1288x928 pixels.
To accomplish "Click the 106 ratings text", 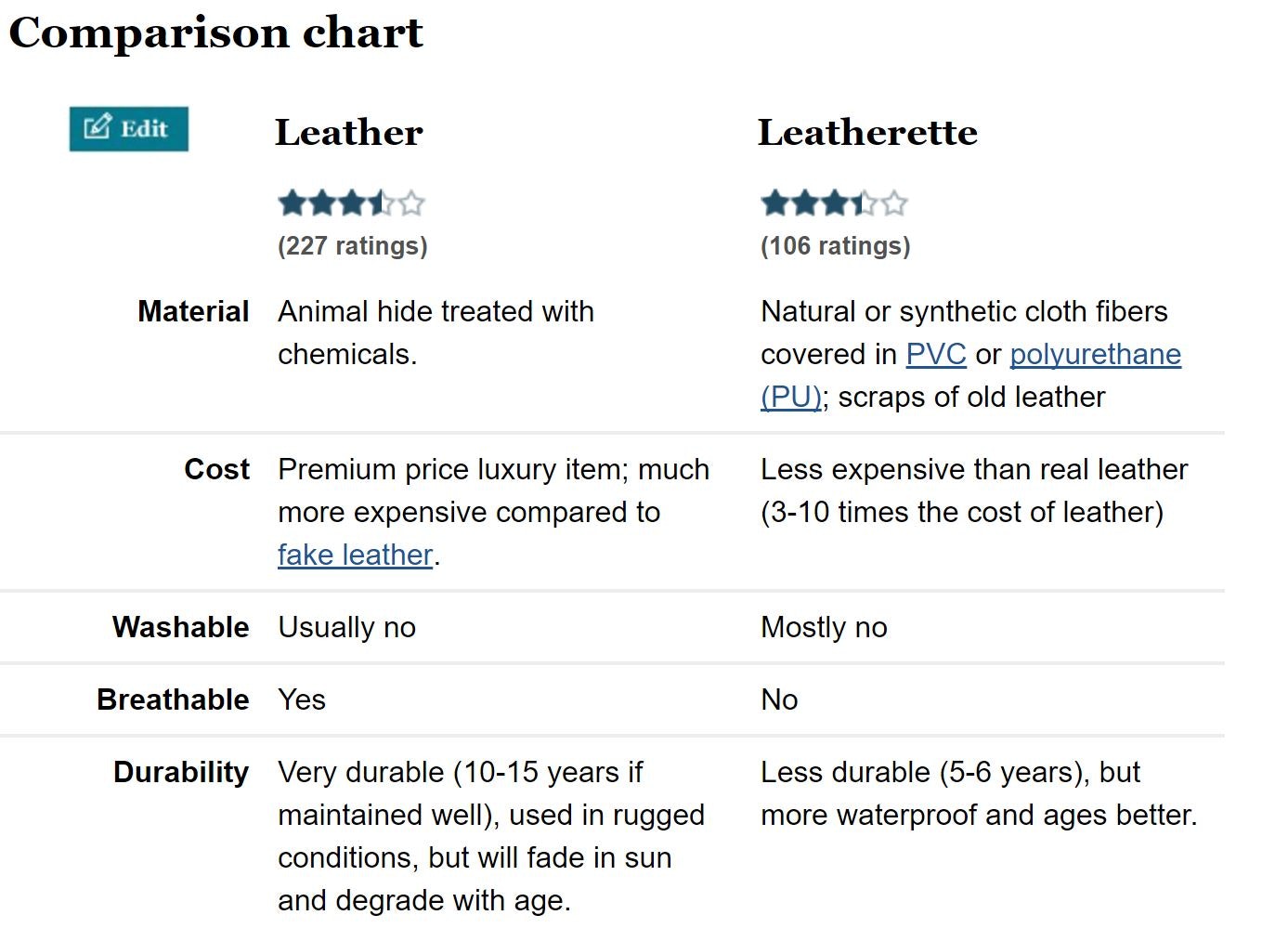I will click(835, 246).
